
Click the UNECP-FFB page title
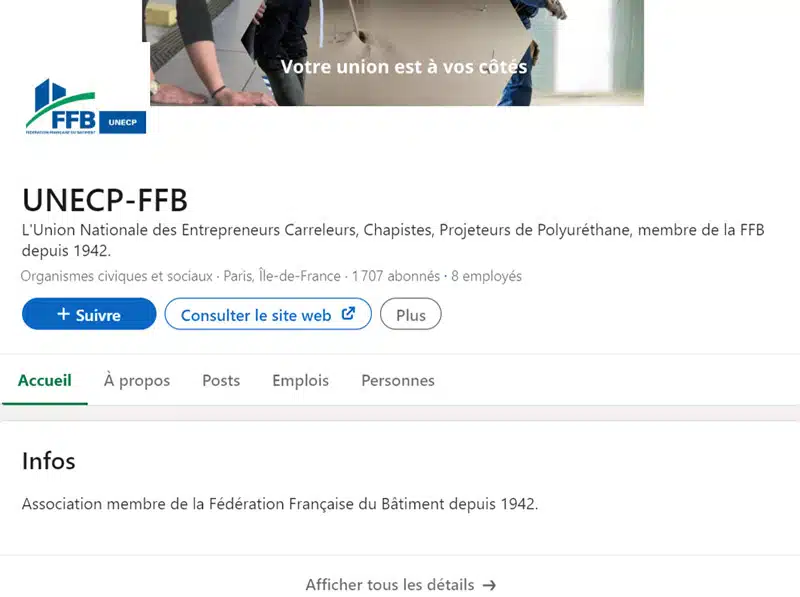pos(105,200)
